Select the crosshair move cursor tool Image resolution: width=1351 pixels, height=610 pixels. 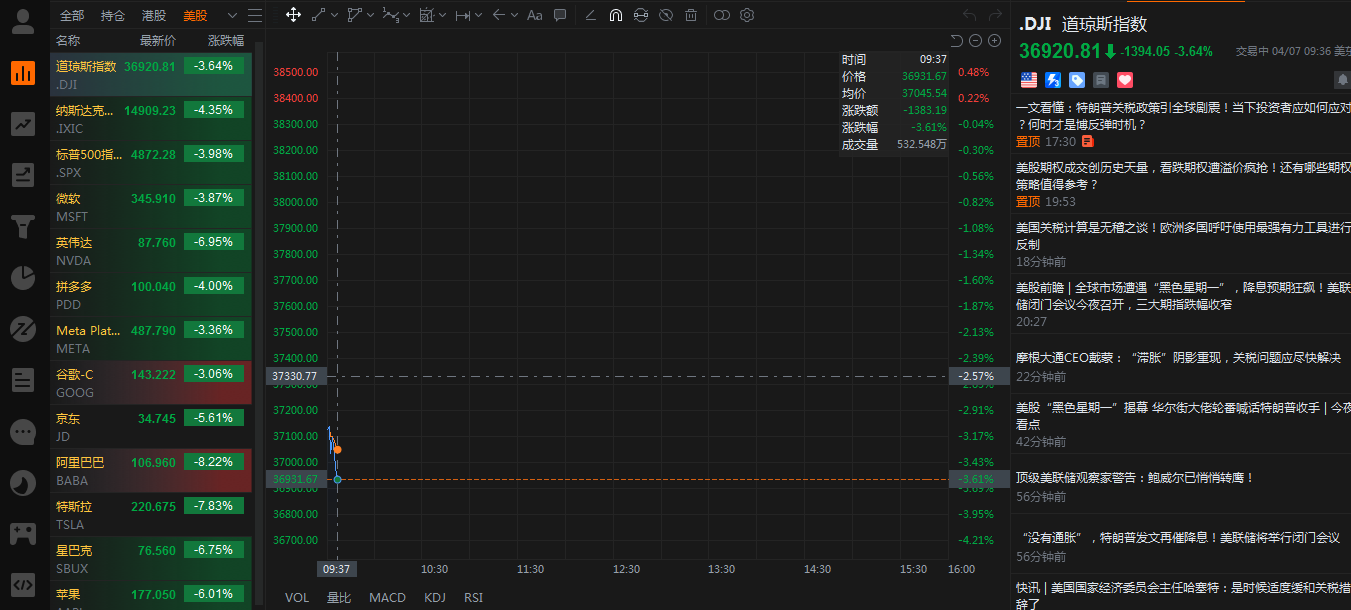point(293,15)
